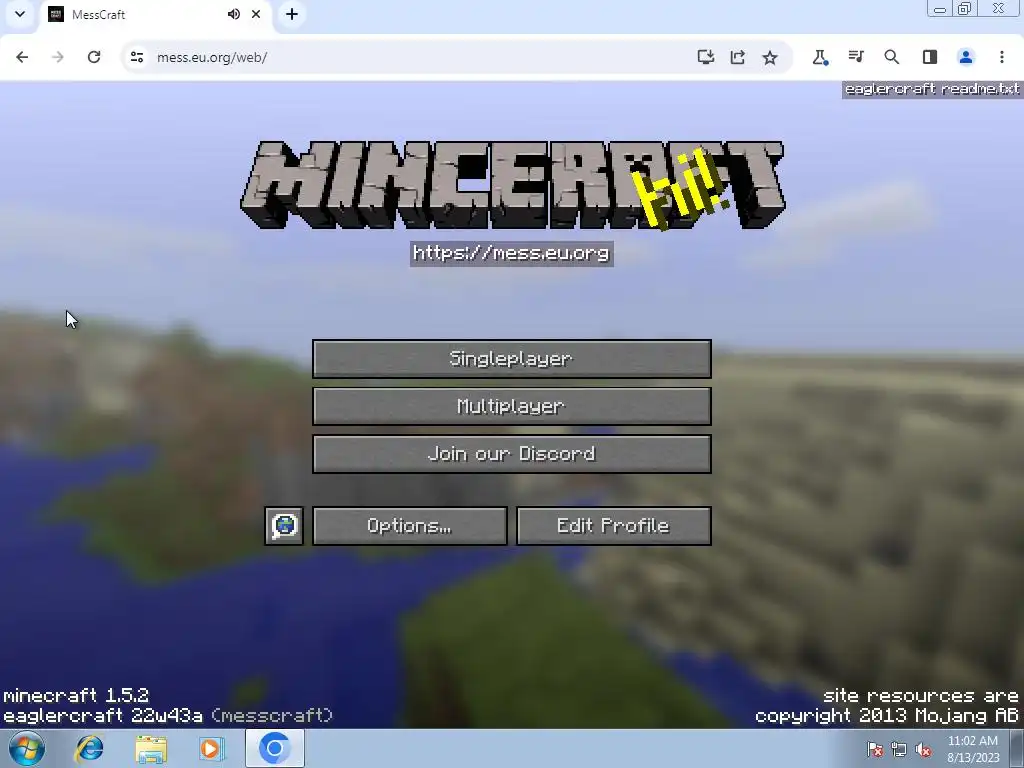1024x768 pixels.
Task: Click the search magnifier toolbar icon
Action: pyautogui.click(x=891, y=57)
